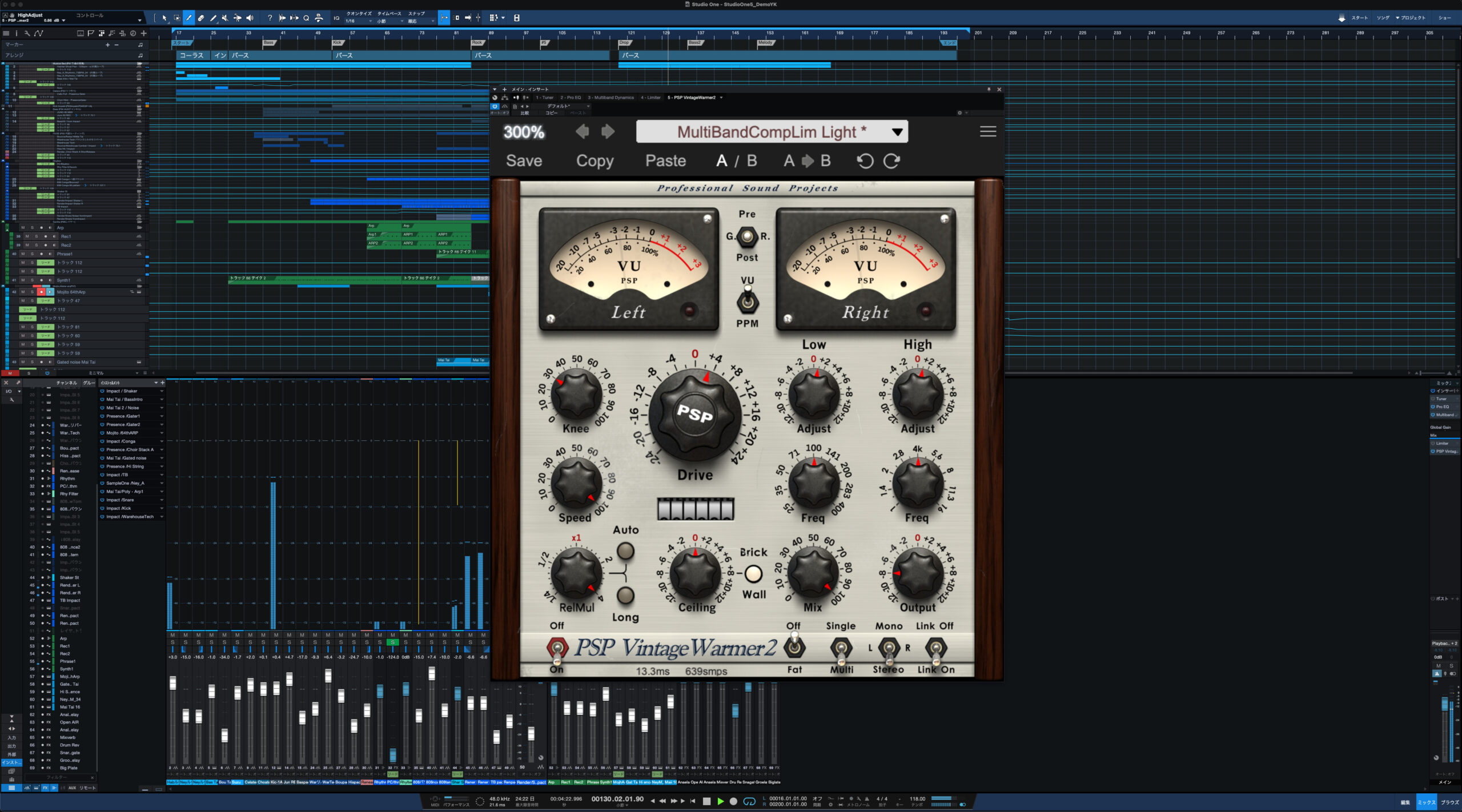Go to the previous preset with left arrow
Viewport: 1462px width, 812px height.
pos(582,132)
